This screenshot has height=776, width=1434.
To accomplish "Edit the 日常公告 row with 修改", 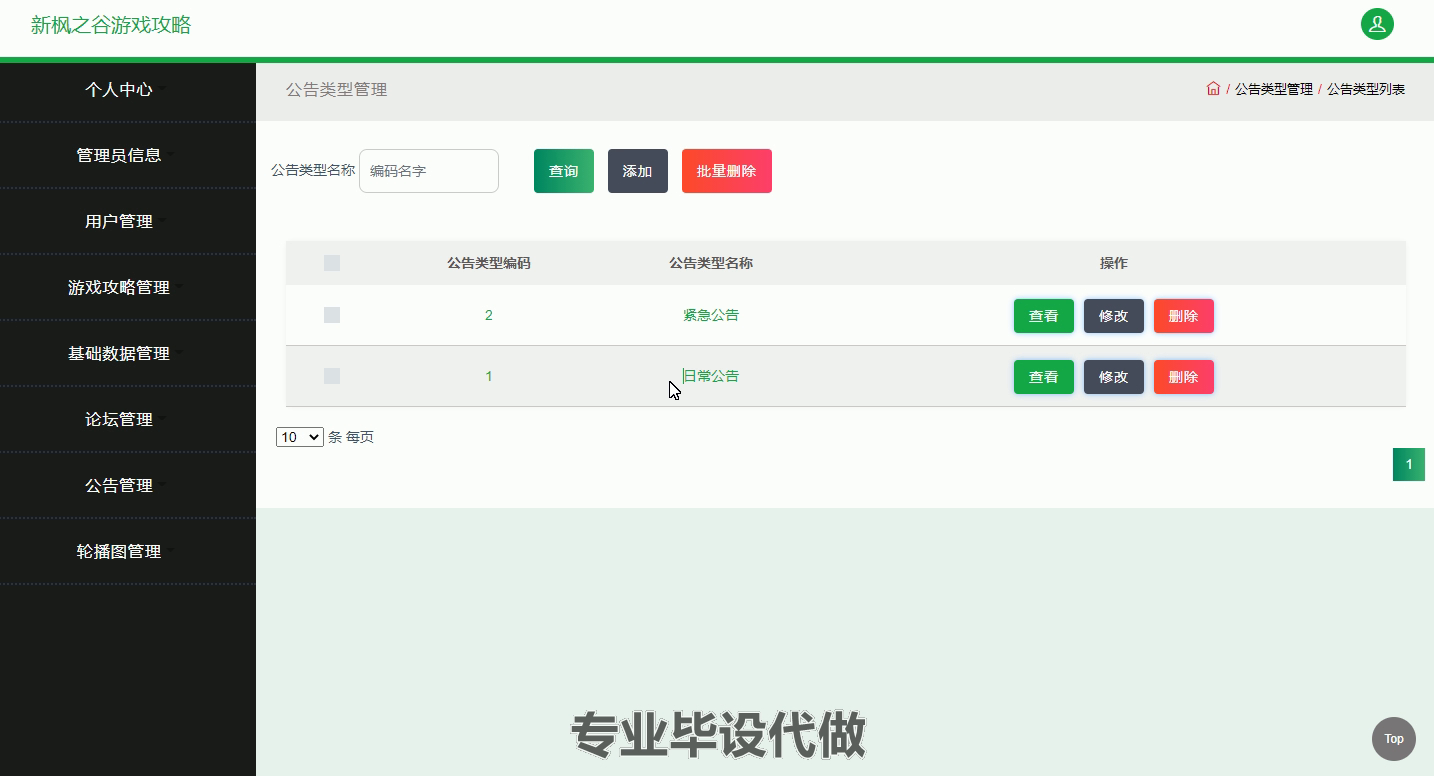I will point(1114,377).
